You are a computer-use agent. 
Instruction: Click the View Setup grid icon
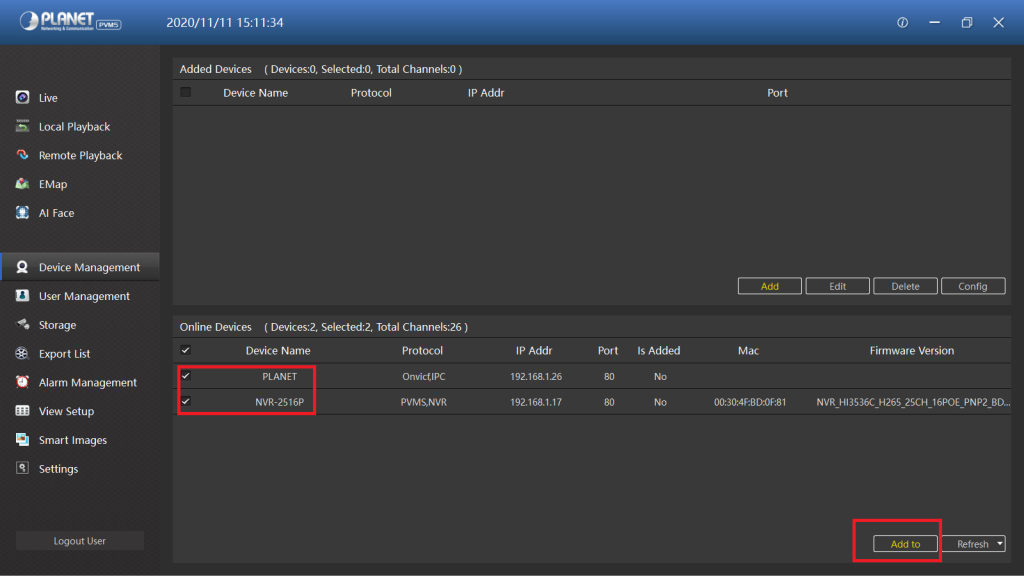(x=22, y=411)
